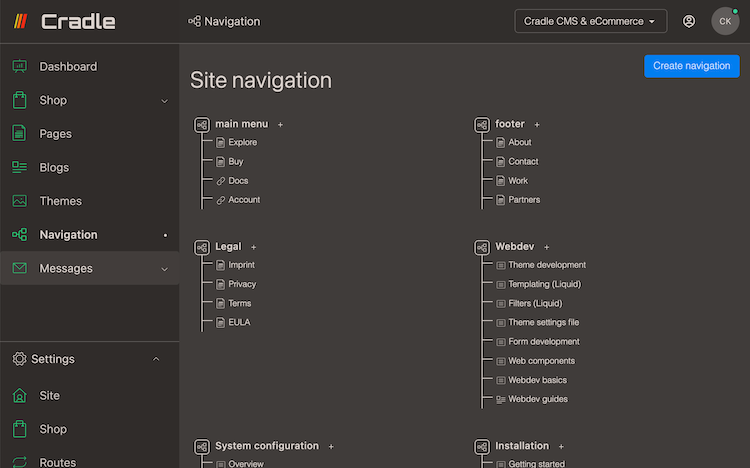Click the Messages envelope icon

click(20, 268)
